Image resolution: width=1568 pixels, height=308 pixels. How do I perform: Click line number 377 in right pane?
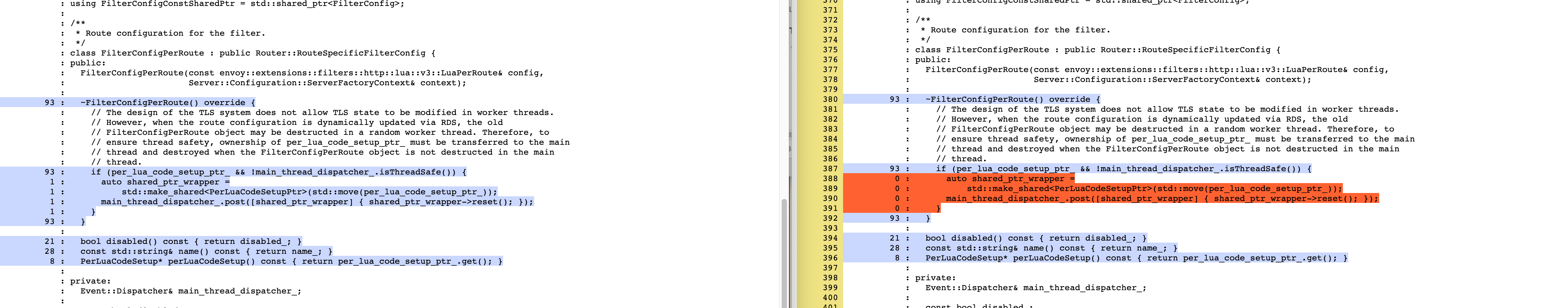(x=830, y=69)
